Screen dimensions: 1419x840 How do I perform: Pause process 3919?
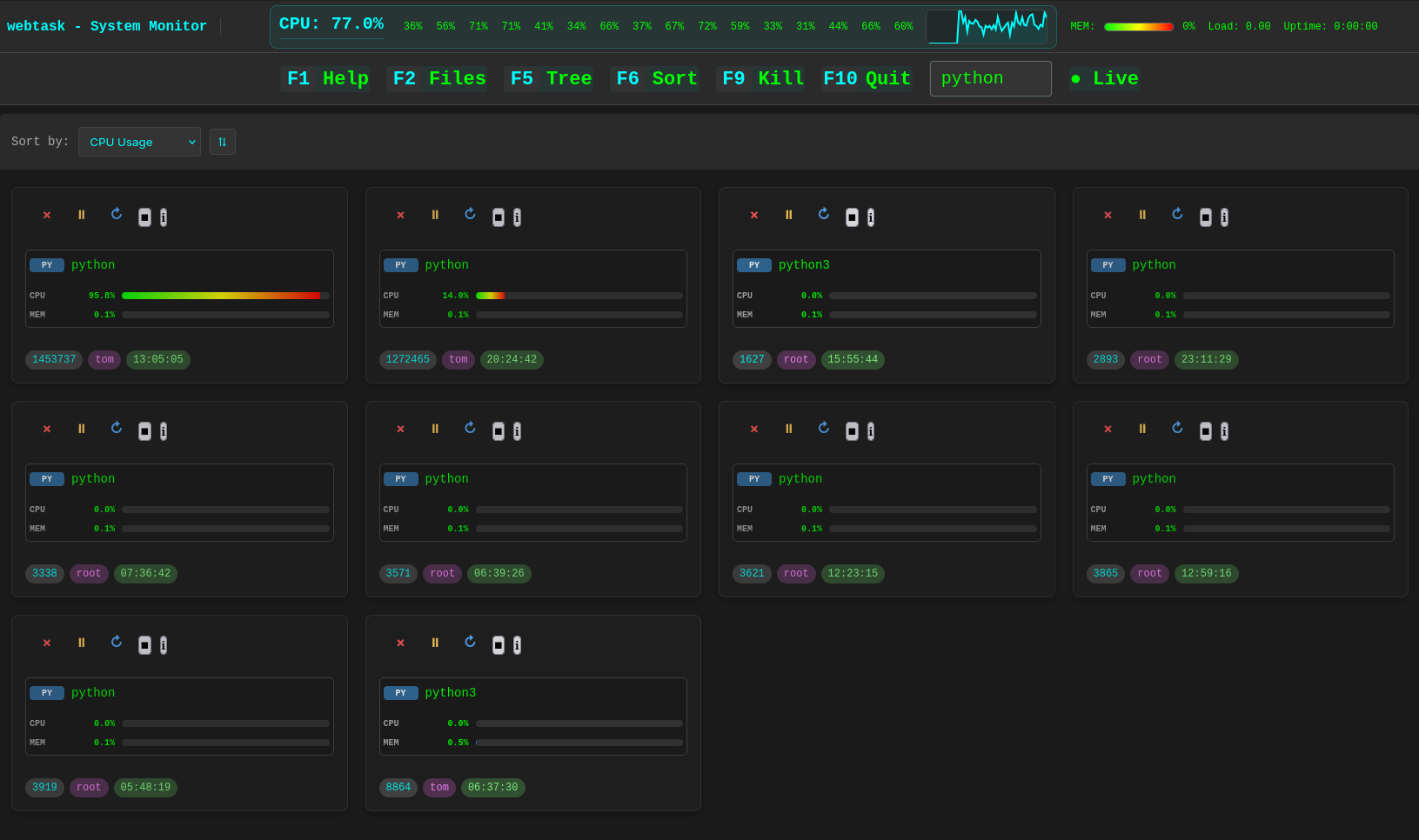coord(82,643)
